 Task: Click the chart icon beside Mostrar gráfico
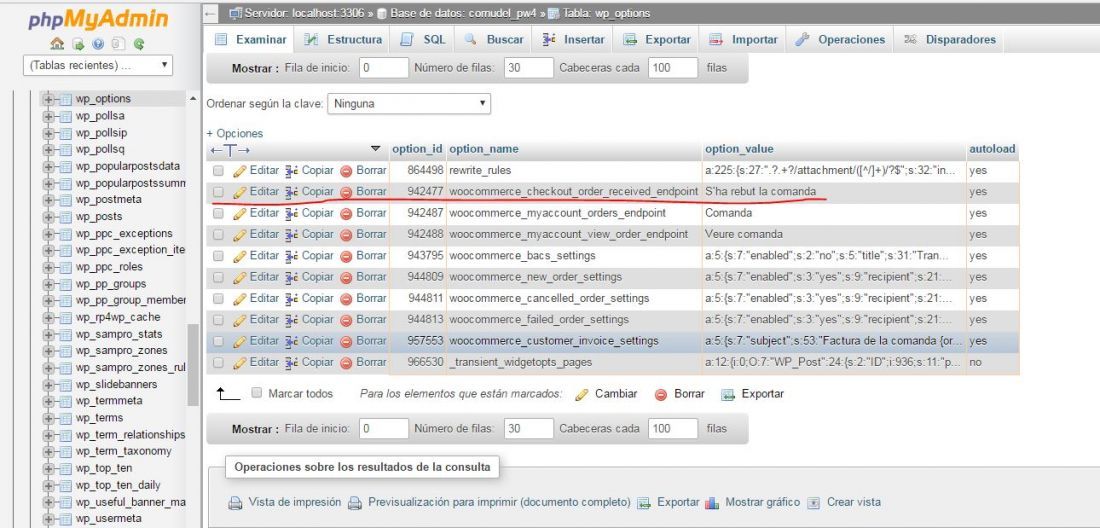(x=712, y=503)
